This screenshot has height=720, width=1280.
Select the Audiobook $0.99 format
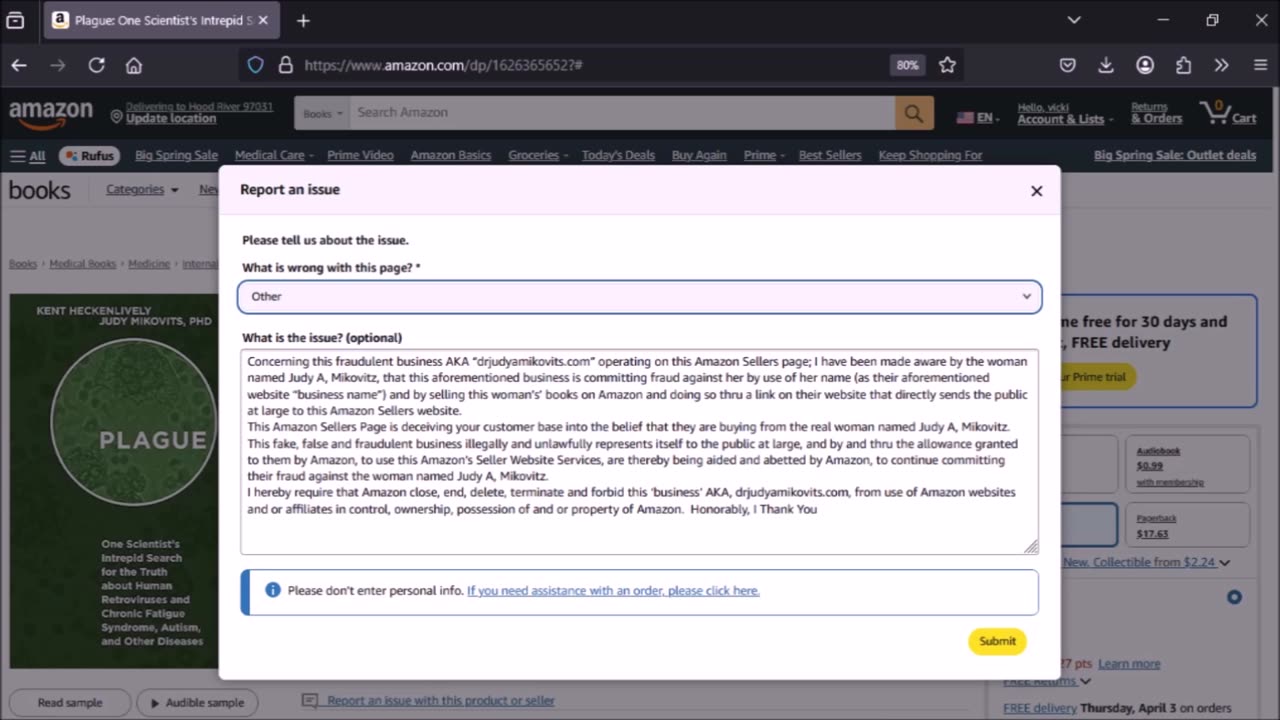point(1186,464)
